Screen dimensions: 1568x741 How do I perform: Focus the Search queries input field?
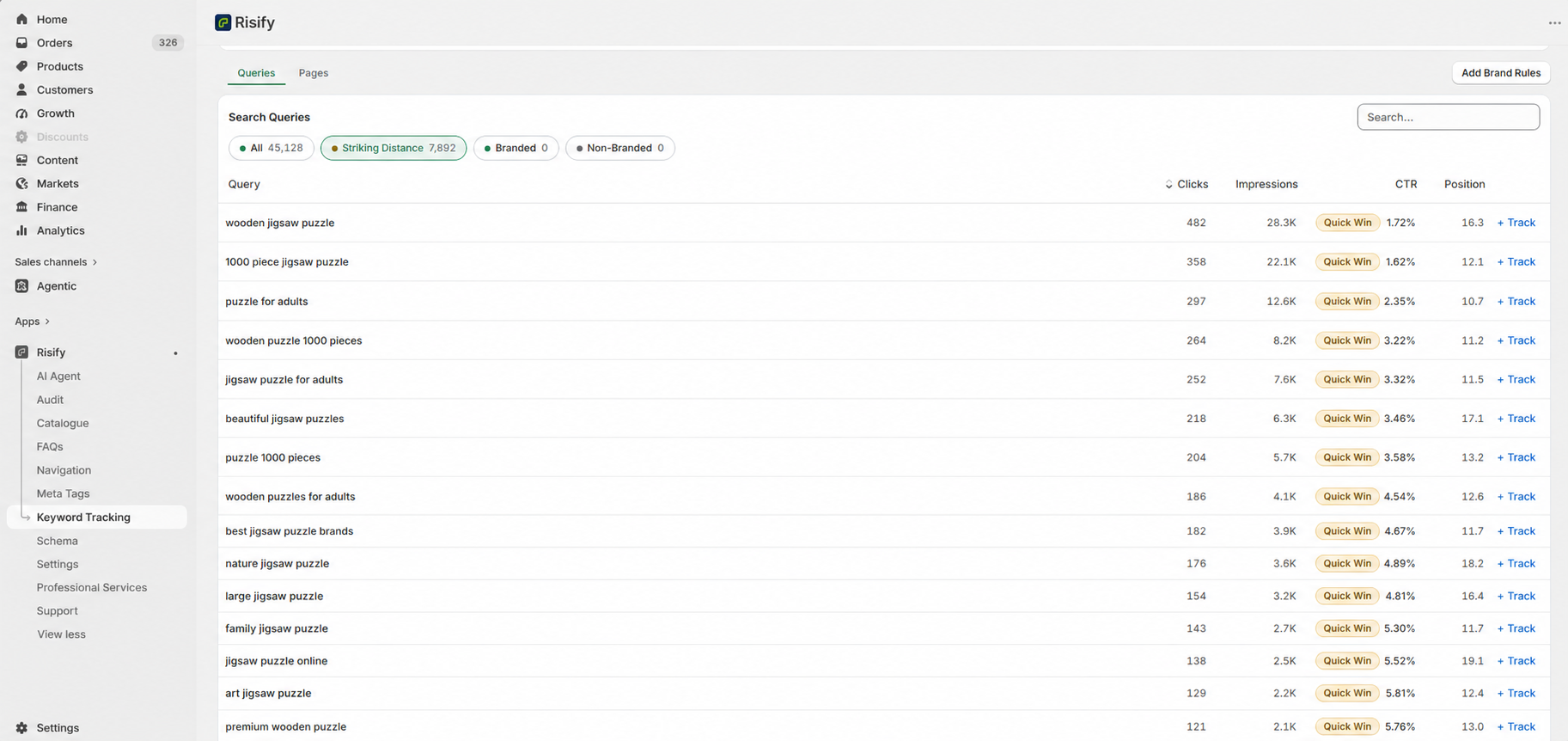click(x=1448, y=117)
